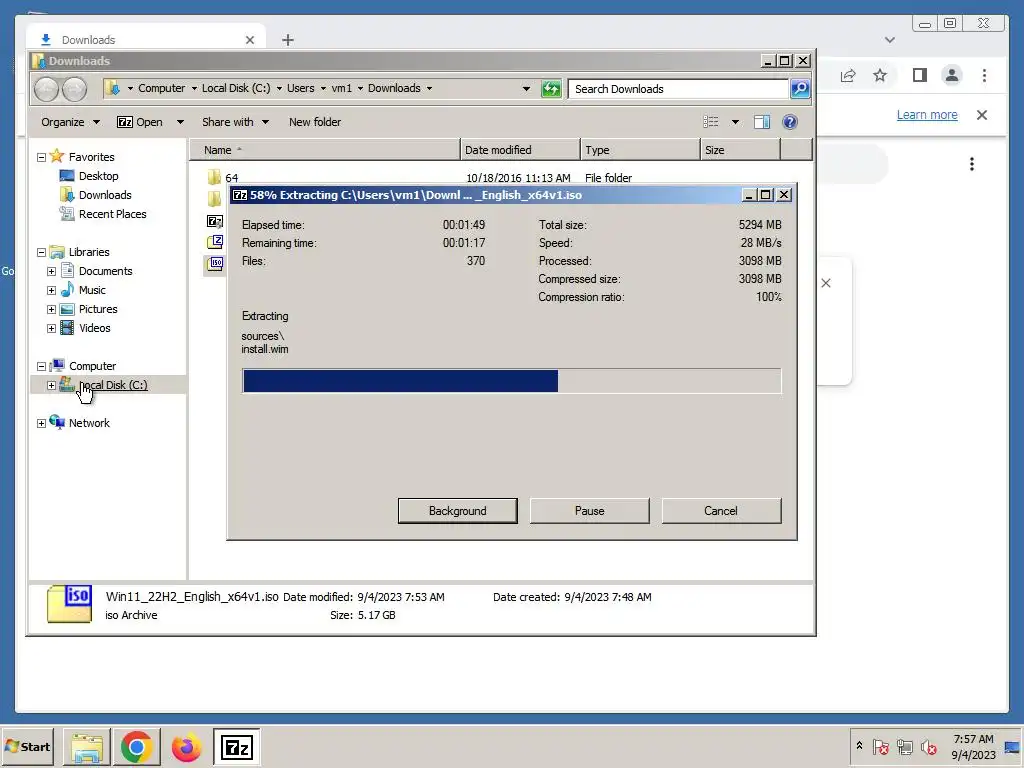1024x768 pixels.
Task: Click the Explorer Back arrow button
Action: [46, 89]
